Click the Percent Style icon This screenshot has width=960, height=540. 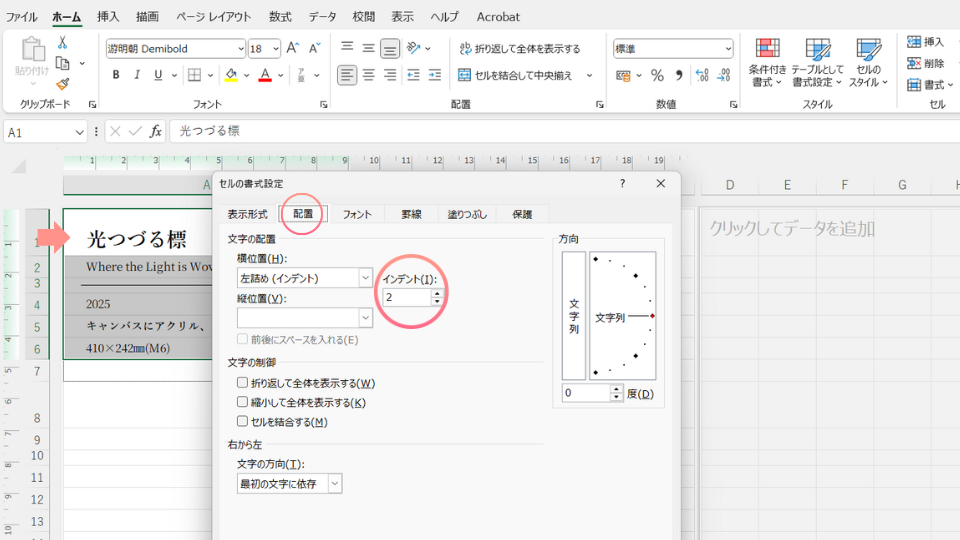pos(657,75)
